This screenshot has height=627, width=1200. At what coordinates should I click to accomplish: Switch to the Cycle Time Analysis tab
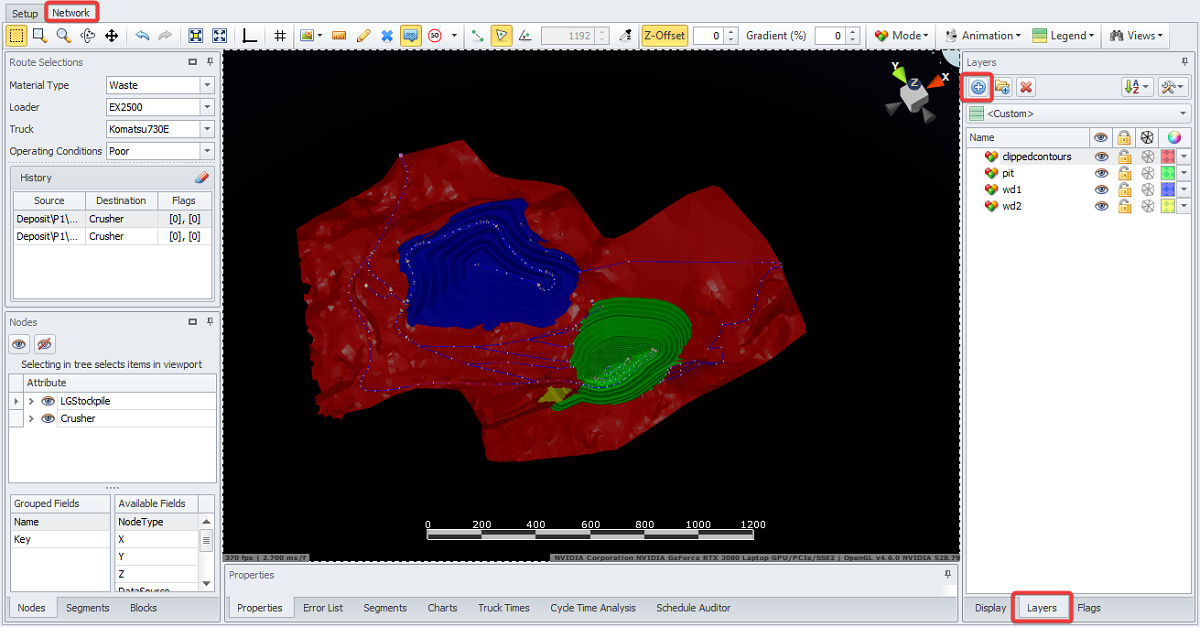[x=592, y=607]
